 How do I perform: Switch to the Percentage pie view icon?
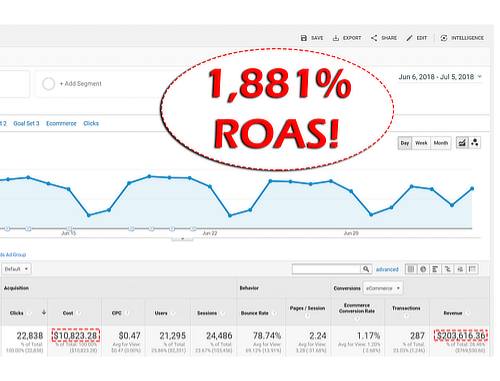423,269
